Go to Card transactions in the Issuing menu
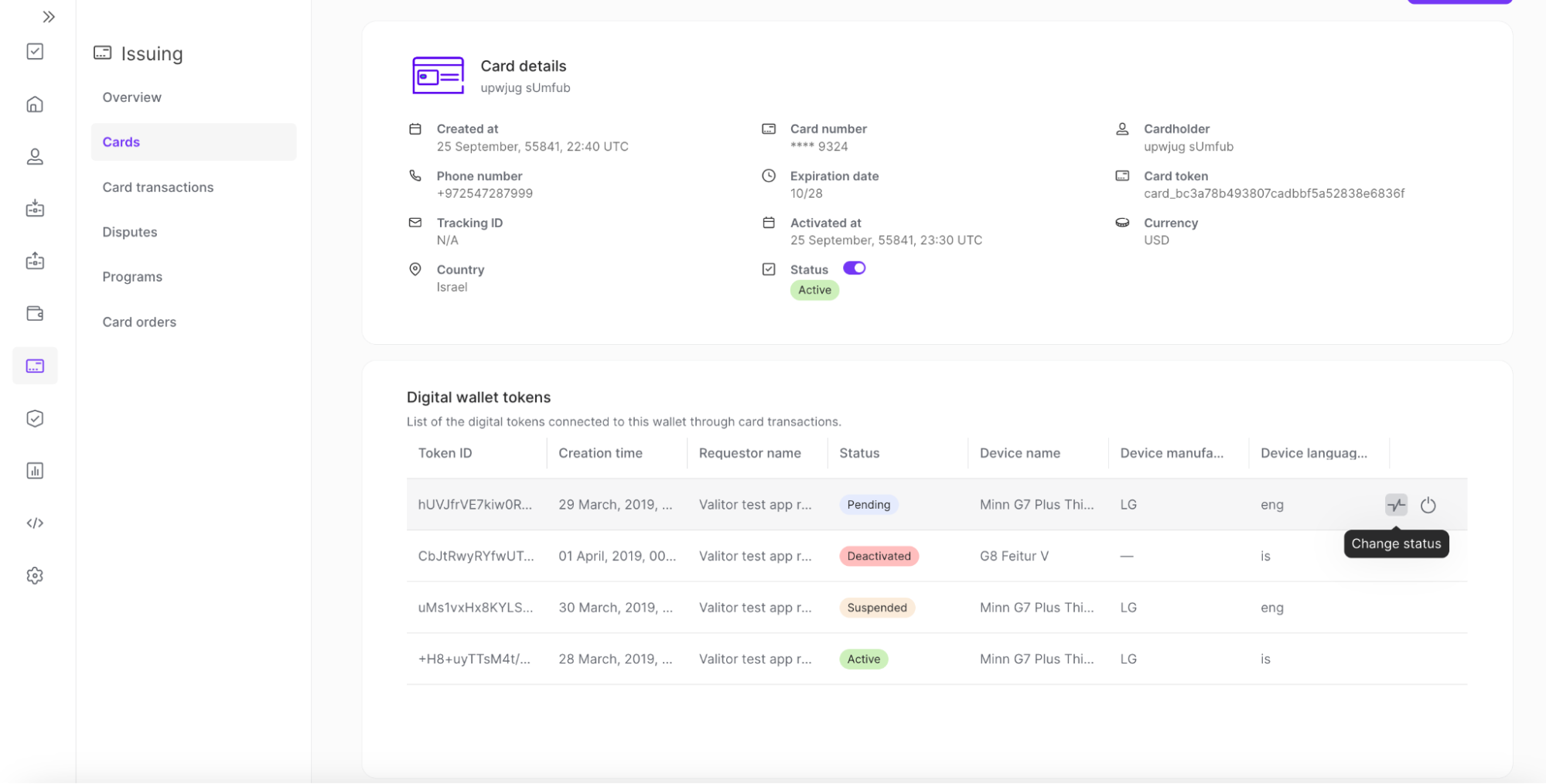The width and height of the screenshot is (1546, 784). tap(158, 187)
